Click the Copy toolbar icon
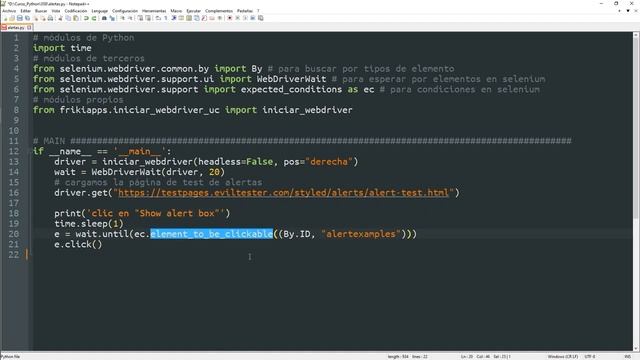This screenshot has height=360, width=640. pyautogui.click(x=69, y=18)
